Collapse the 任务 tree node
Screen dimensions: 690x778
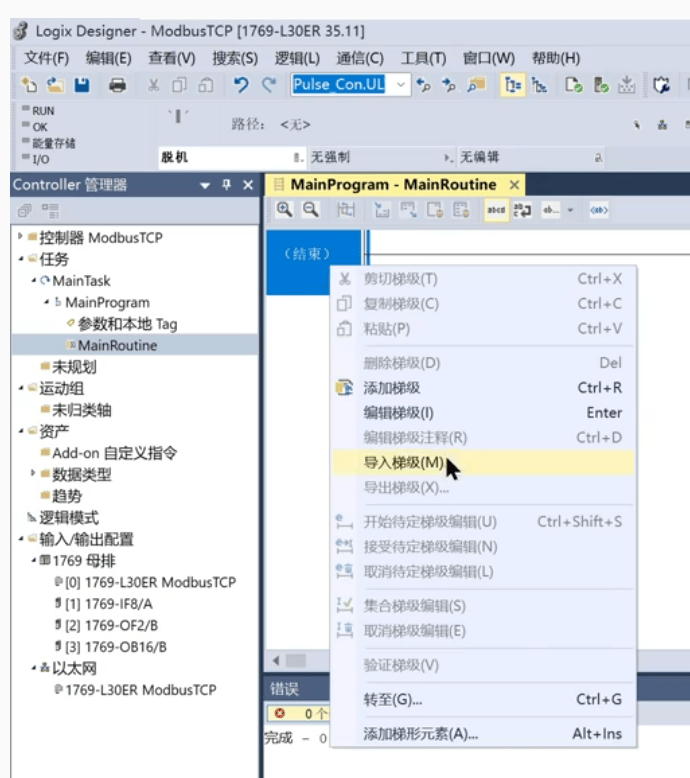[20, 259]
